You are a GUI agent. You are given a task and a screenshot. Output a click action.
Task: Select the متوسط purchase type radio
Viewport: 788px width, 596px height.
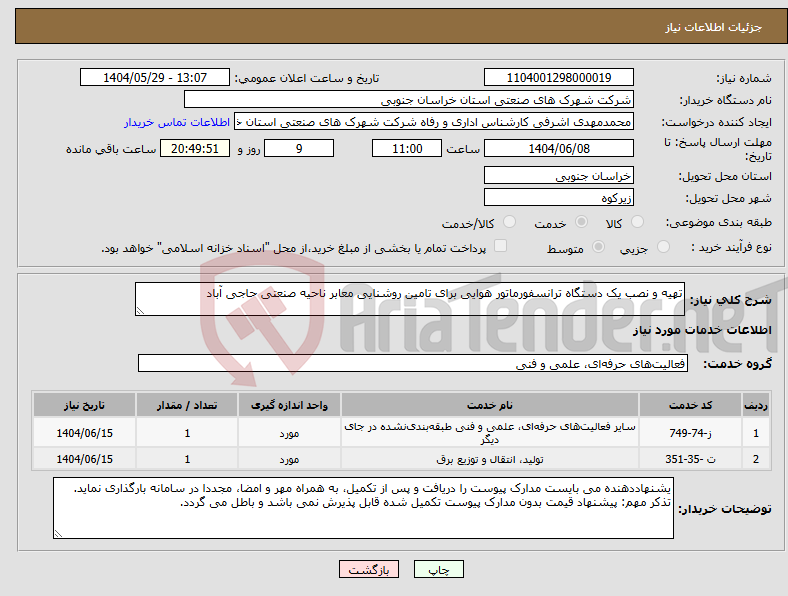click(599, 247)
